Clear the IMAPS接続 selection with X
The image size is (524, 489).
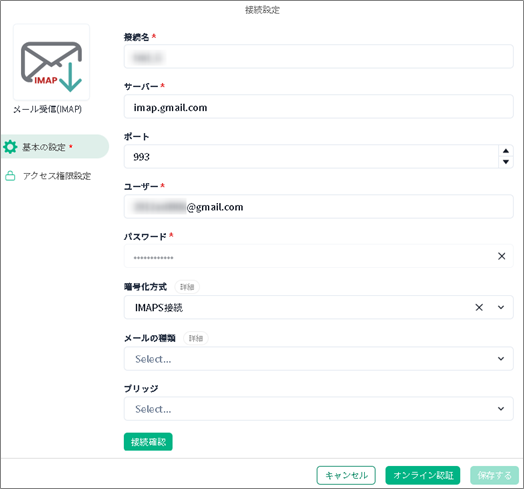[479, 308]
